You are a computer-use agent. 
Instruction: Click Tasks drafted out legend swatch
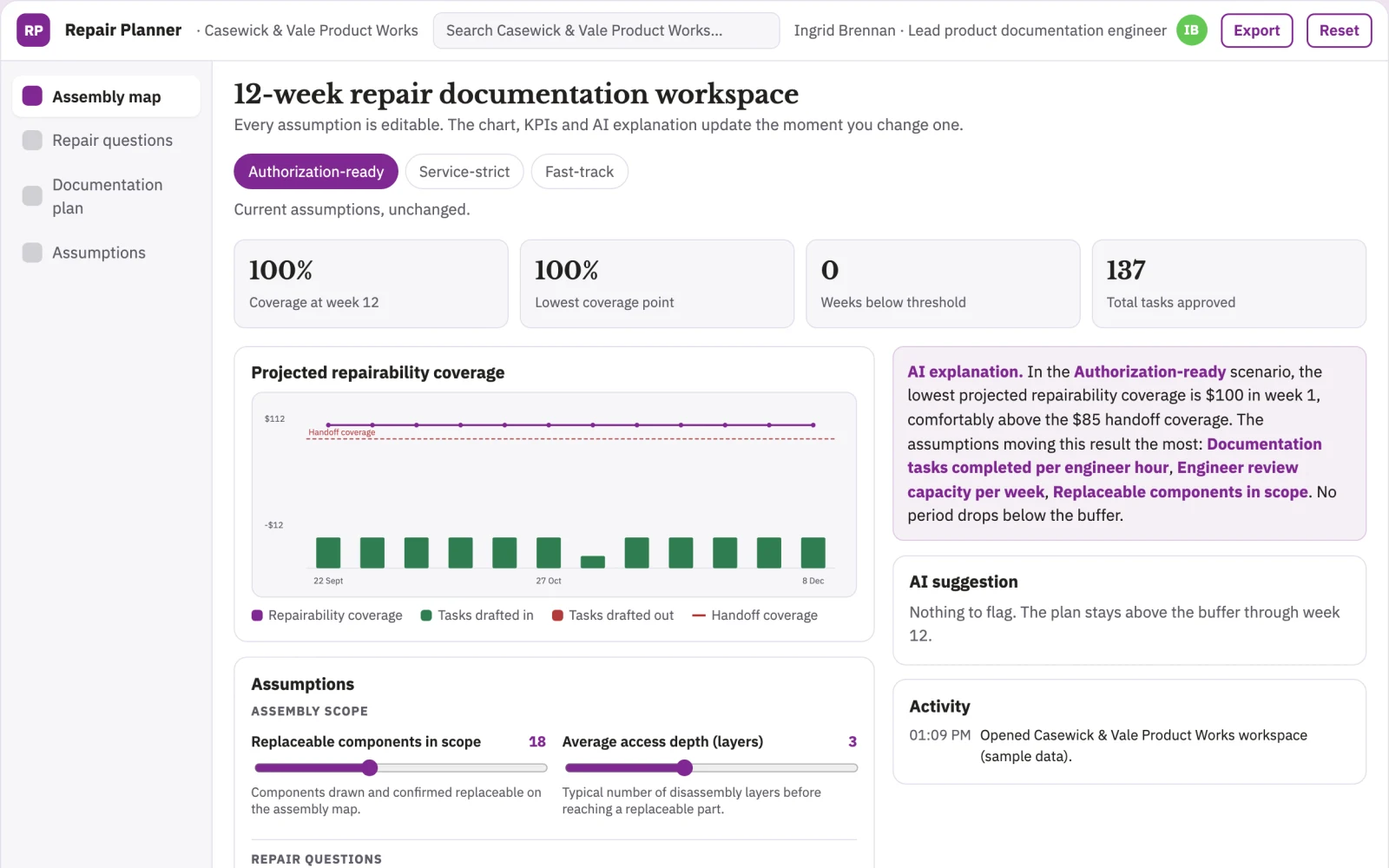pos(557,615)
